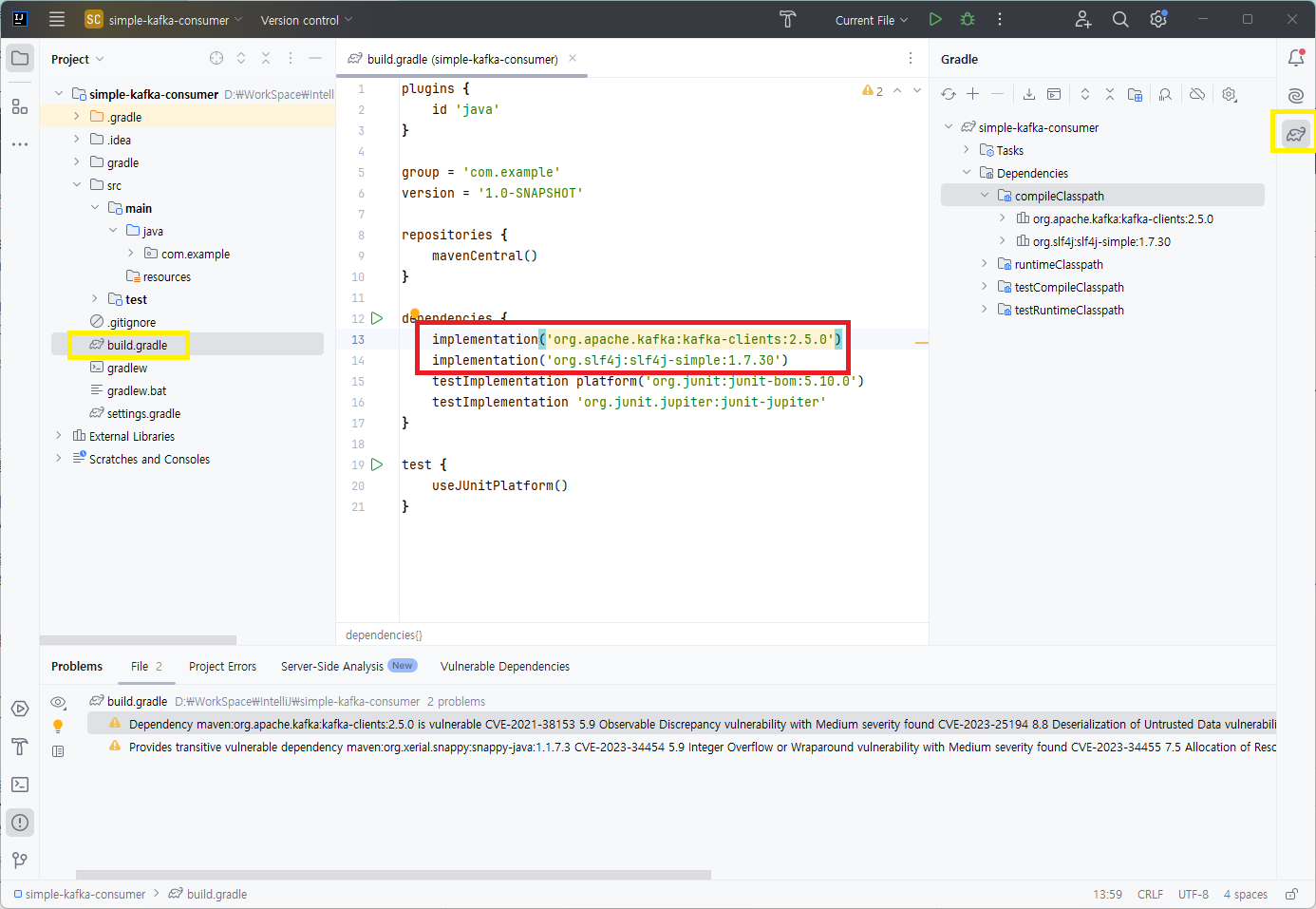
Task: Open Gradle build tool settings
Action: coord(1230,94)
